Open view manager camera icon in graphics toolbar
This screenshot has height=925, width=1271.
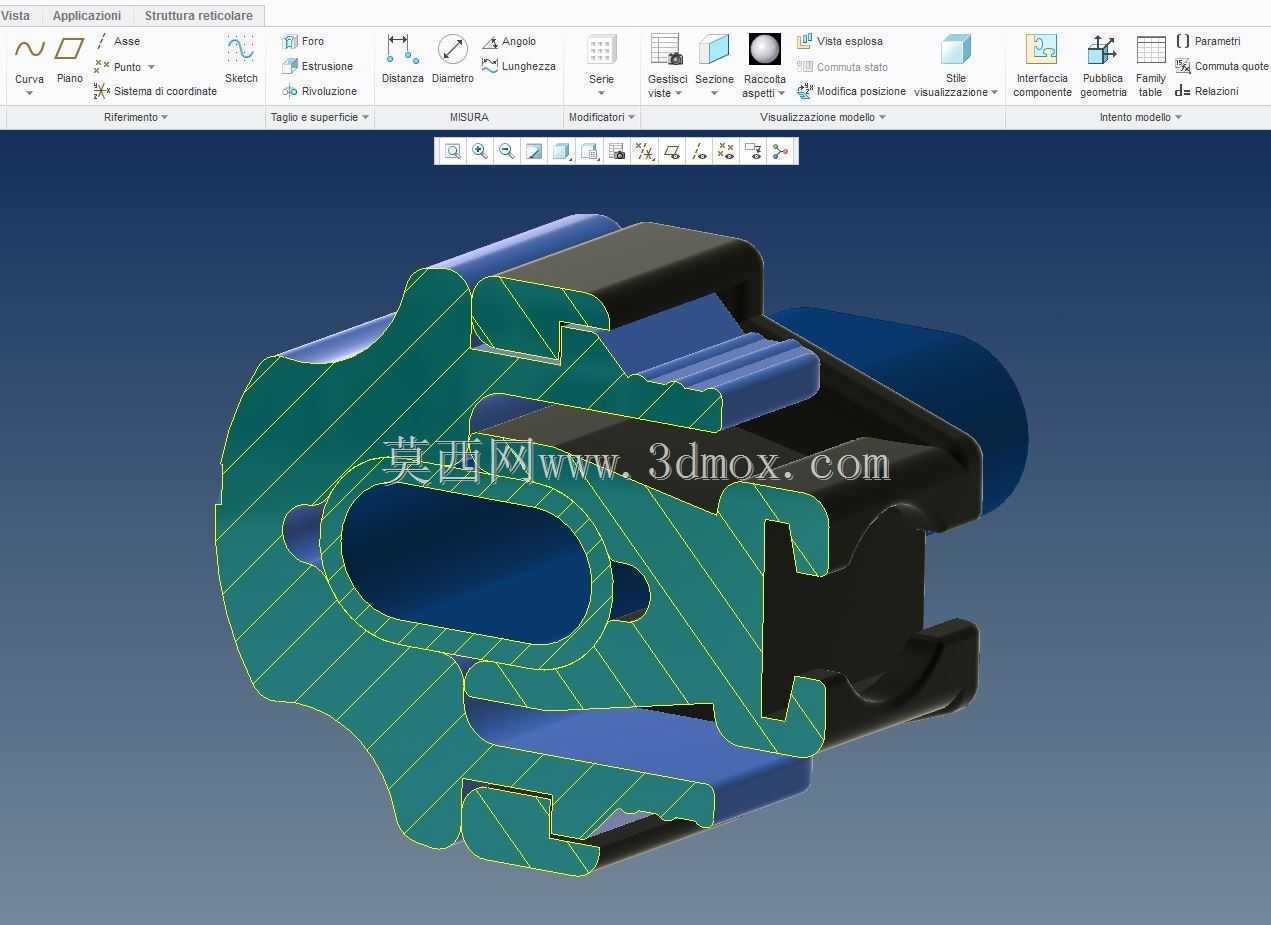tap(617, 151)
